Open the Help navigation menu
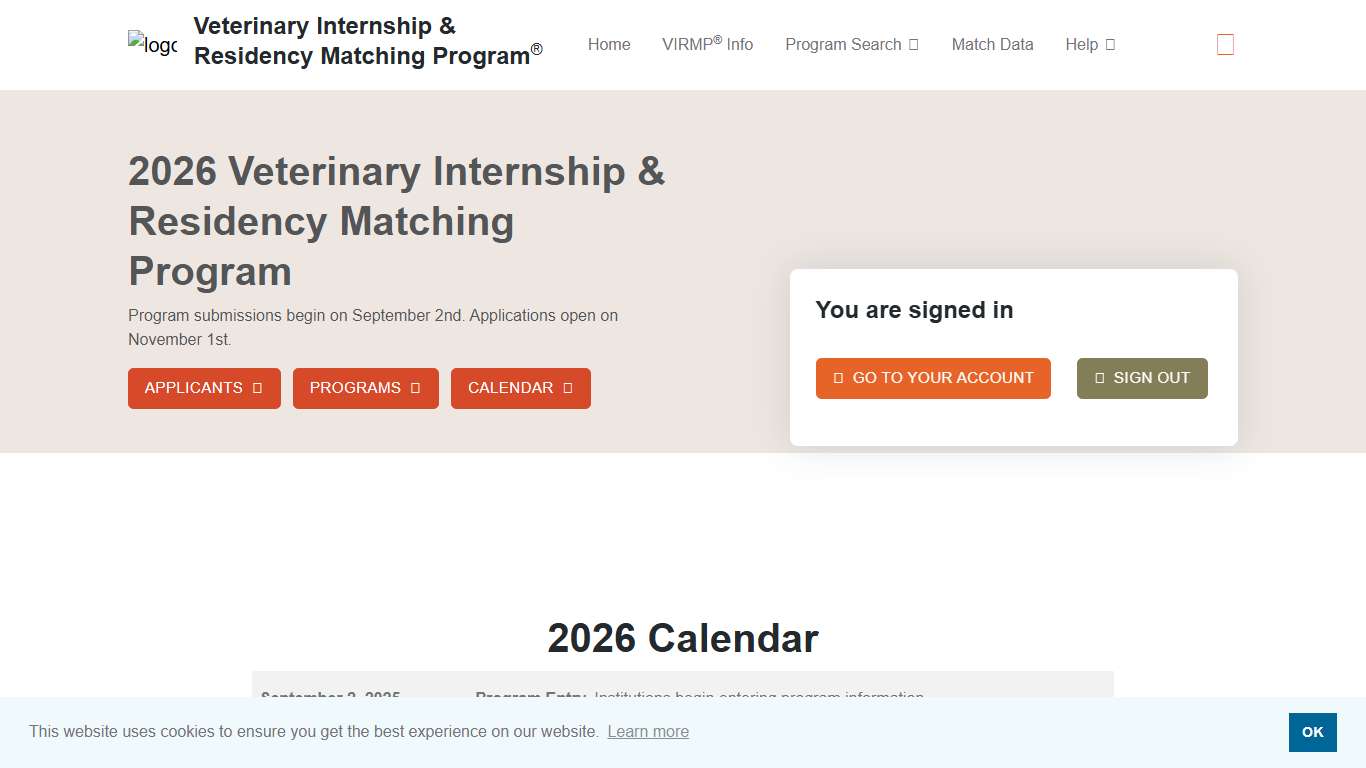 click(x=1081, y=45)
